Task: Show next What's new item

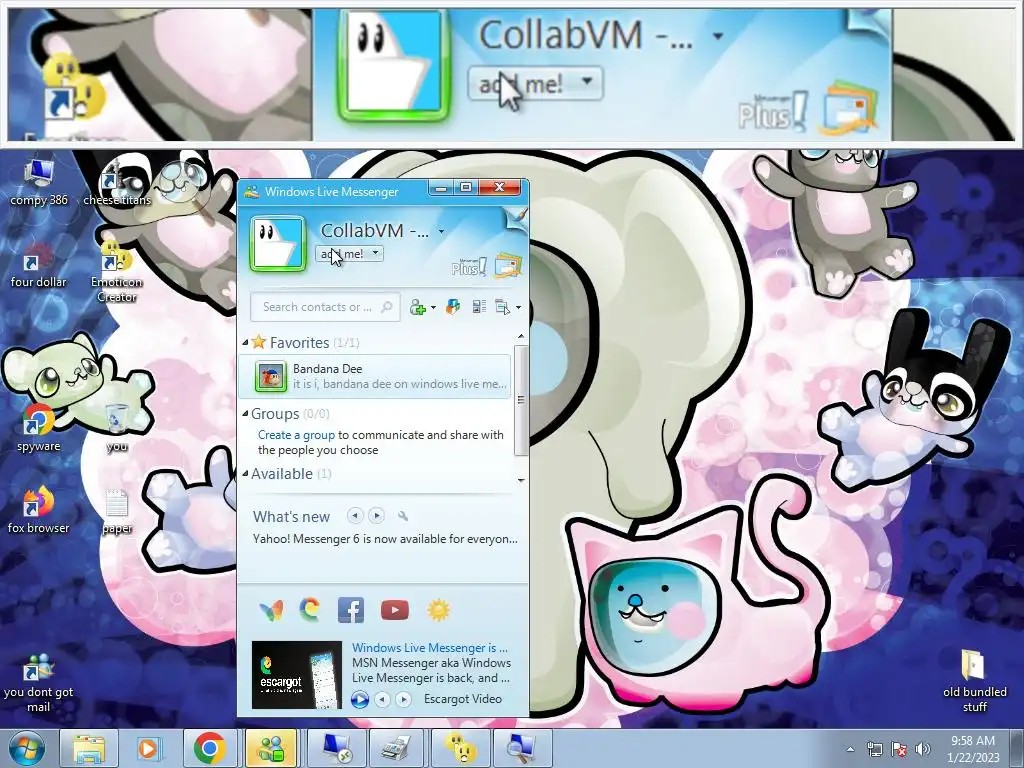Action: pos(376,516)
